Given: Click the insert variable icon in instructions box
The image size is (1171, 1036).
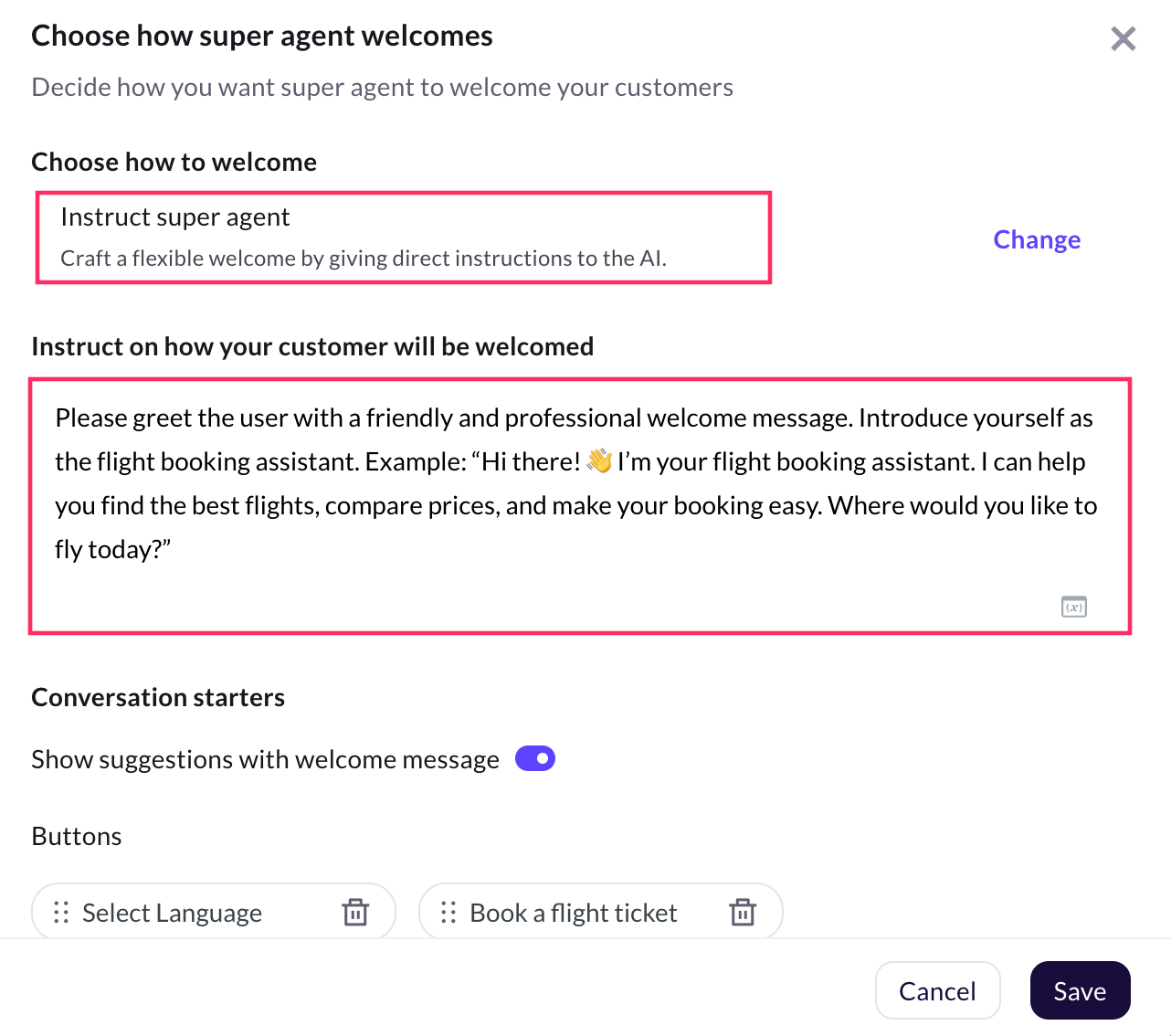Looking at the screenshot, I should click(1073, 607).
